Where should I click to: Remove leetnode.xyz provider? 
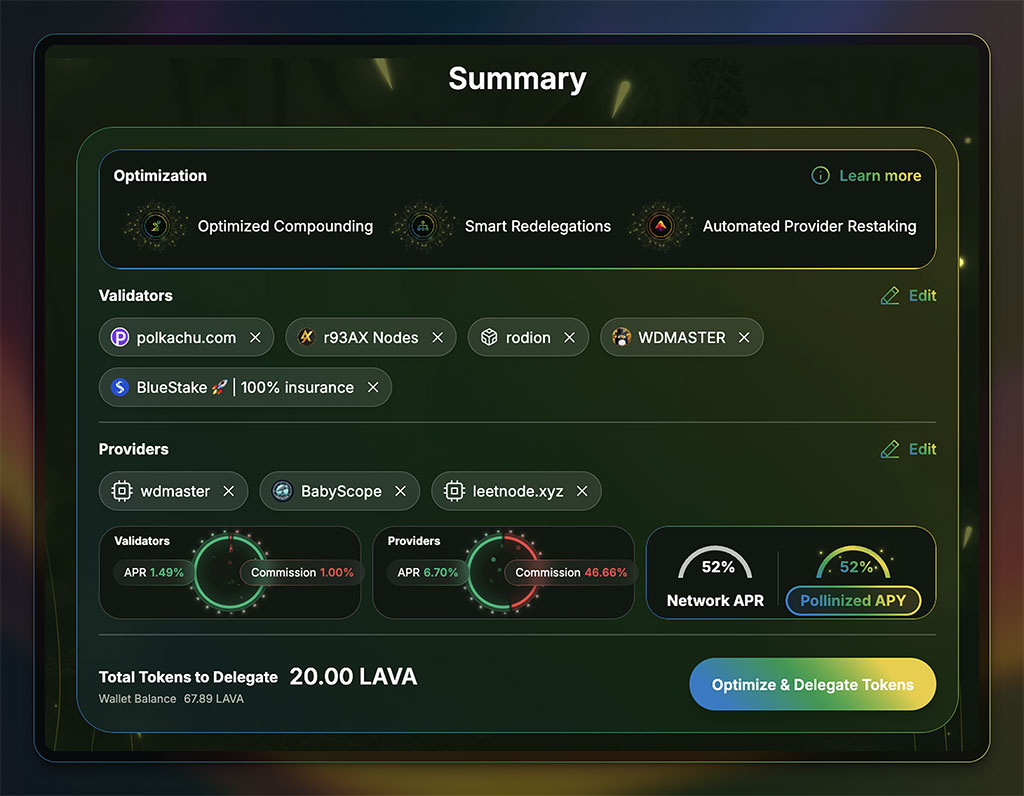(x=582, y=491)
